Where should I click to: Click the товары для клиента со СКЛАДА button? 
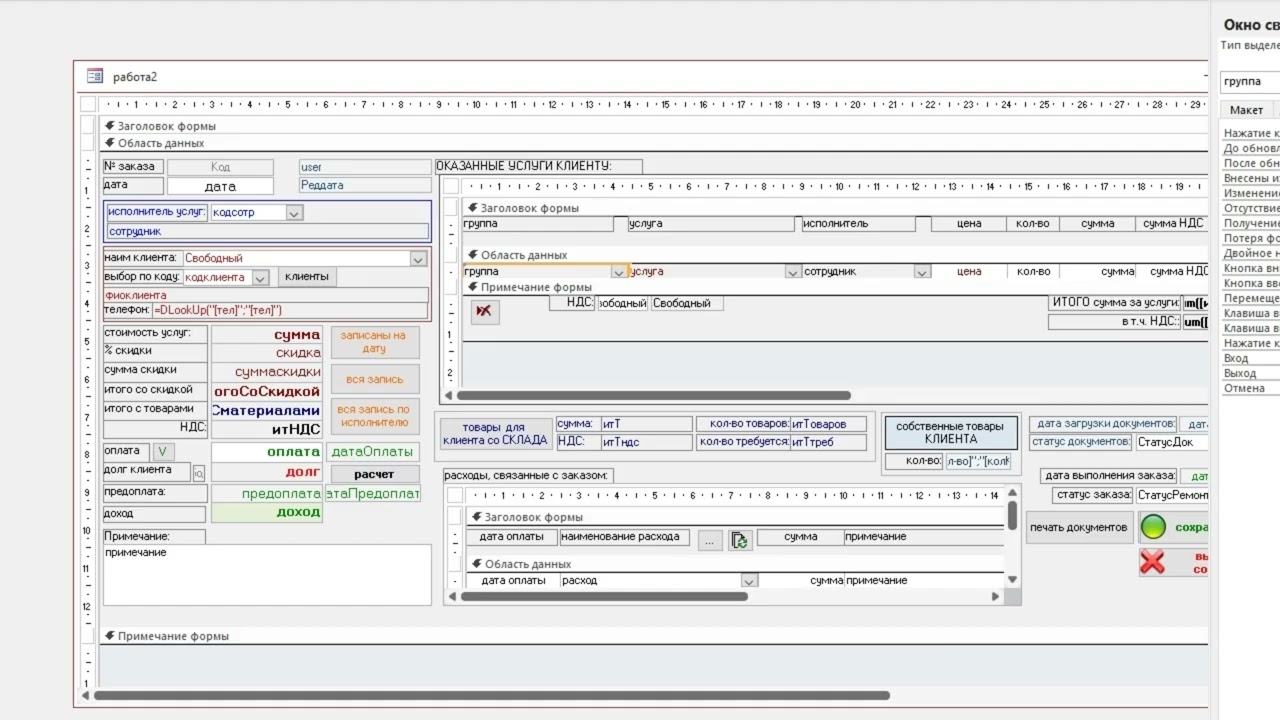496,433
